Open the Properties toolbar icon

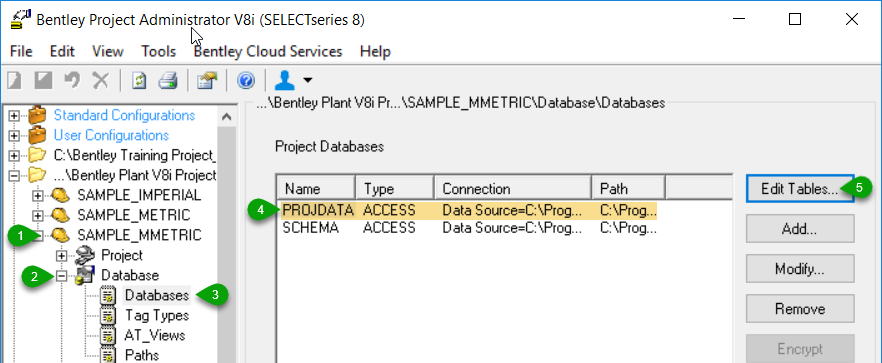[x=207, y=81]
